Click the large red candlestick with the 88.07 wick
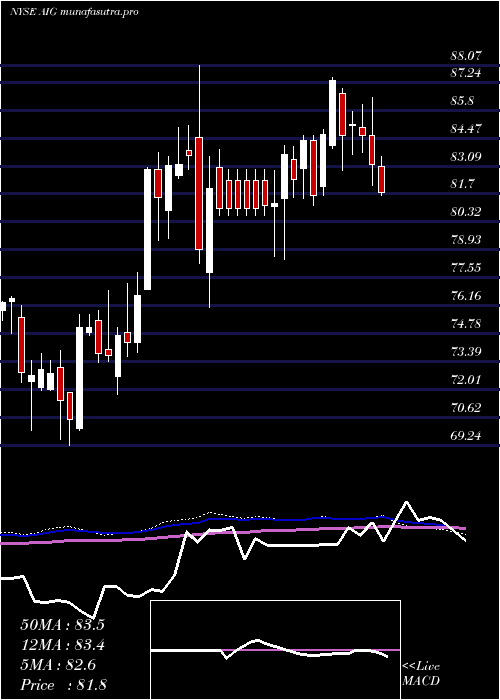Screen dimensions: 500x700 click(199, 193)
